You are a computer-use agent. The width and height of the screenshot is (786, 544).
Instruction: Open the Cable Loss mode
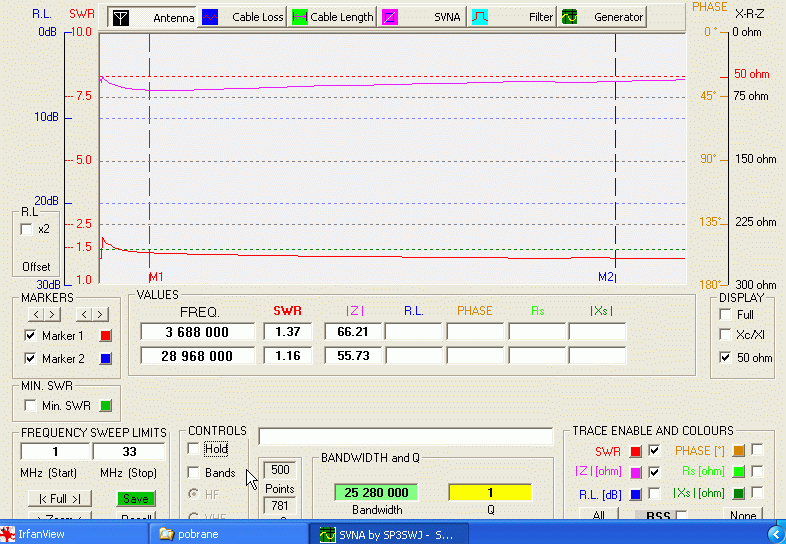coord(243,17)
